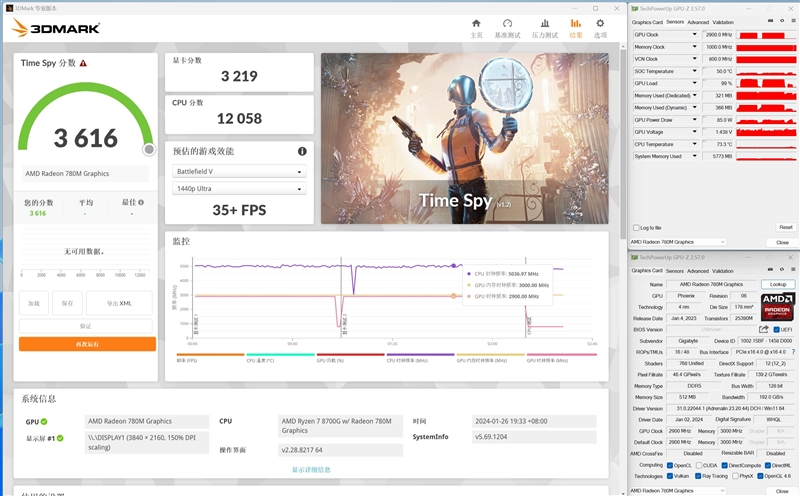800x496 pixels.
Task: Open the 选项 options gear icon
Action: click(x=600, y=23)
